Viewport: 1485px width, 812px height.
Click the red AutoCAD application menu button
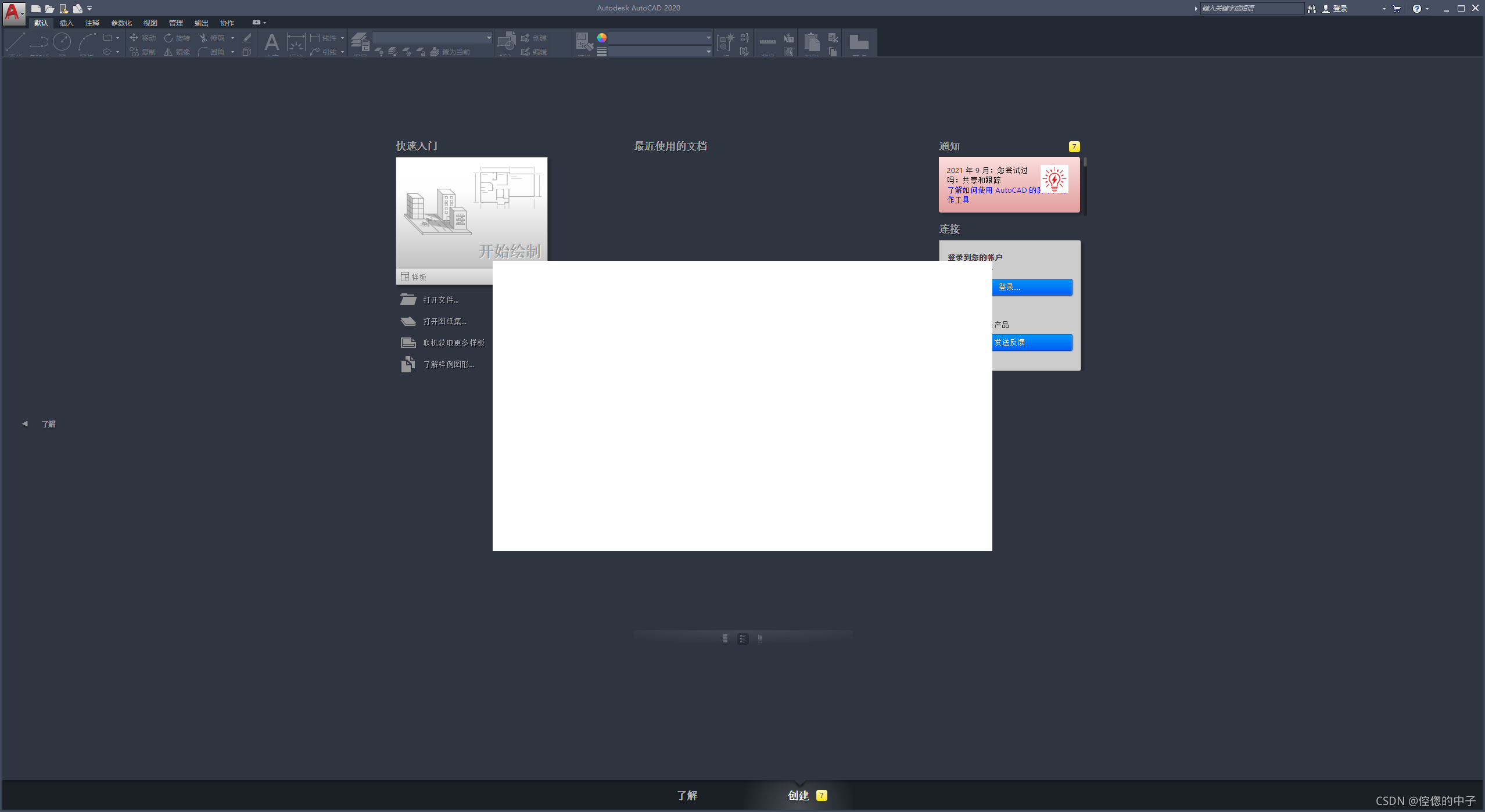coord(13,12)
